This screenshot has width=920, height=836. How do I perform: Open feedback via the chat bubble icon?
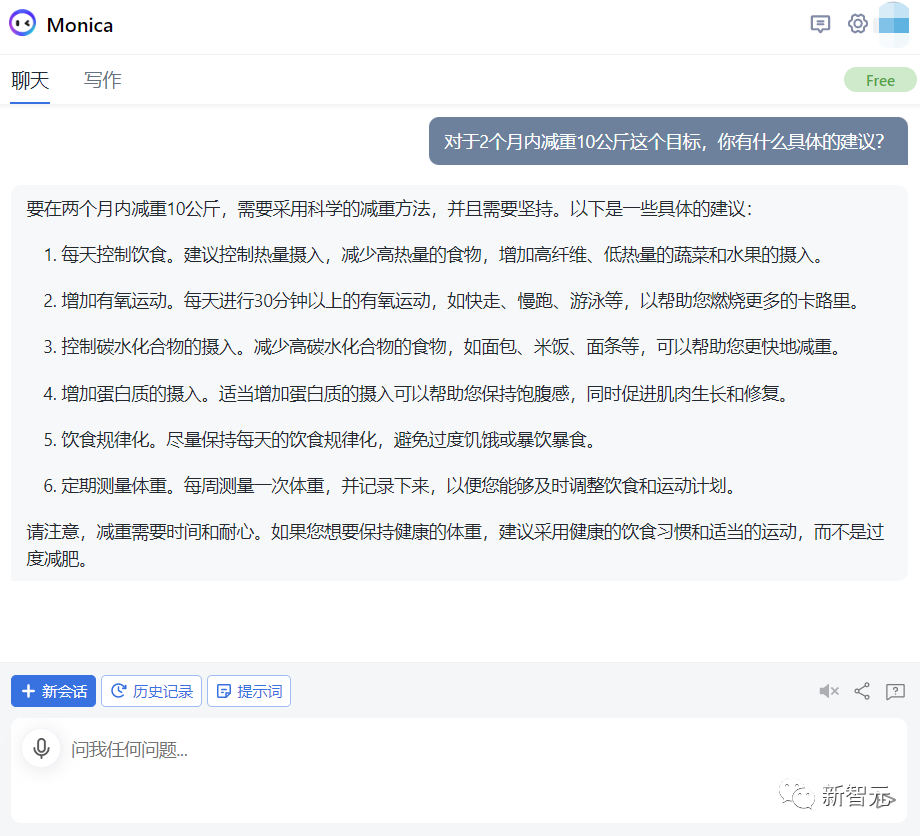point(820,24)
